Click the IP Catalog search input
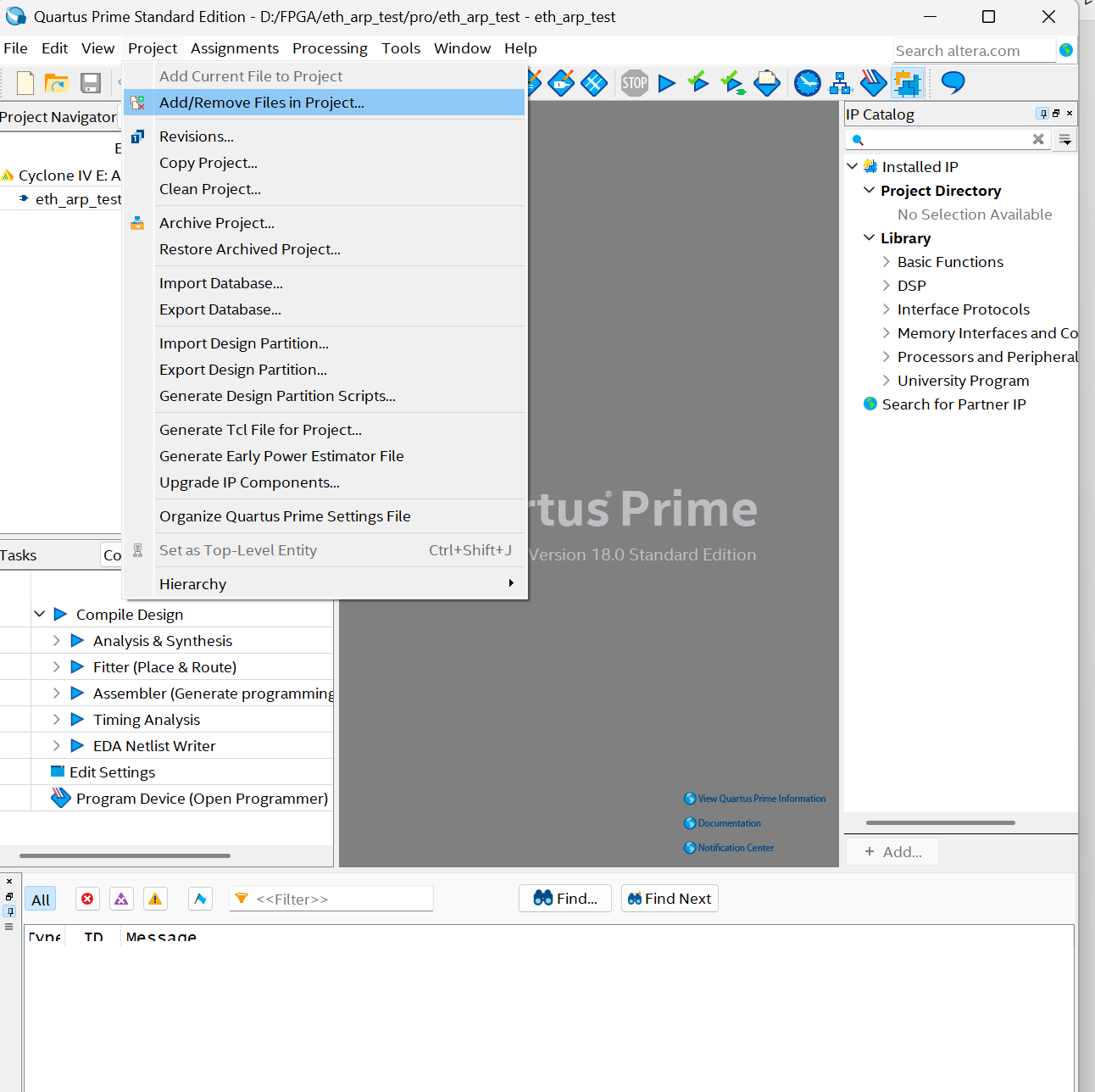This screenshot has width=1095, height=1092. pyautogui.click(x=948, y=139)
